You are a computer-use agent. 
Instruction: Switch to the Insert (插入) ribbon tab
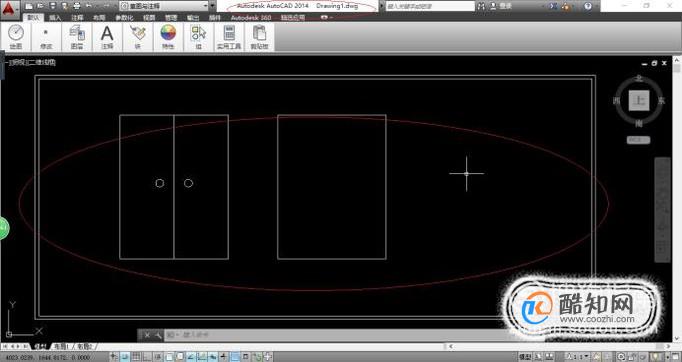click(55, 18)
